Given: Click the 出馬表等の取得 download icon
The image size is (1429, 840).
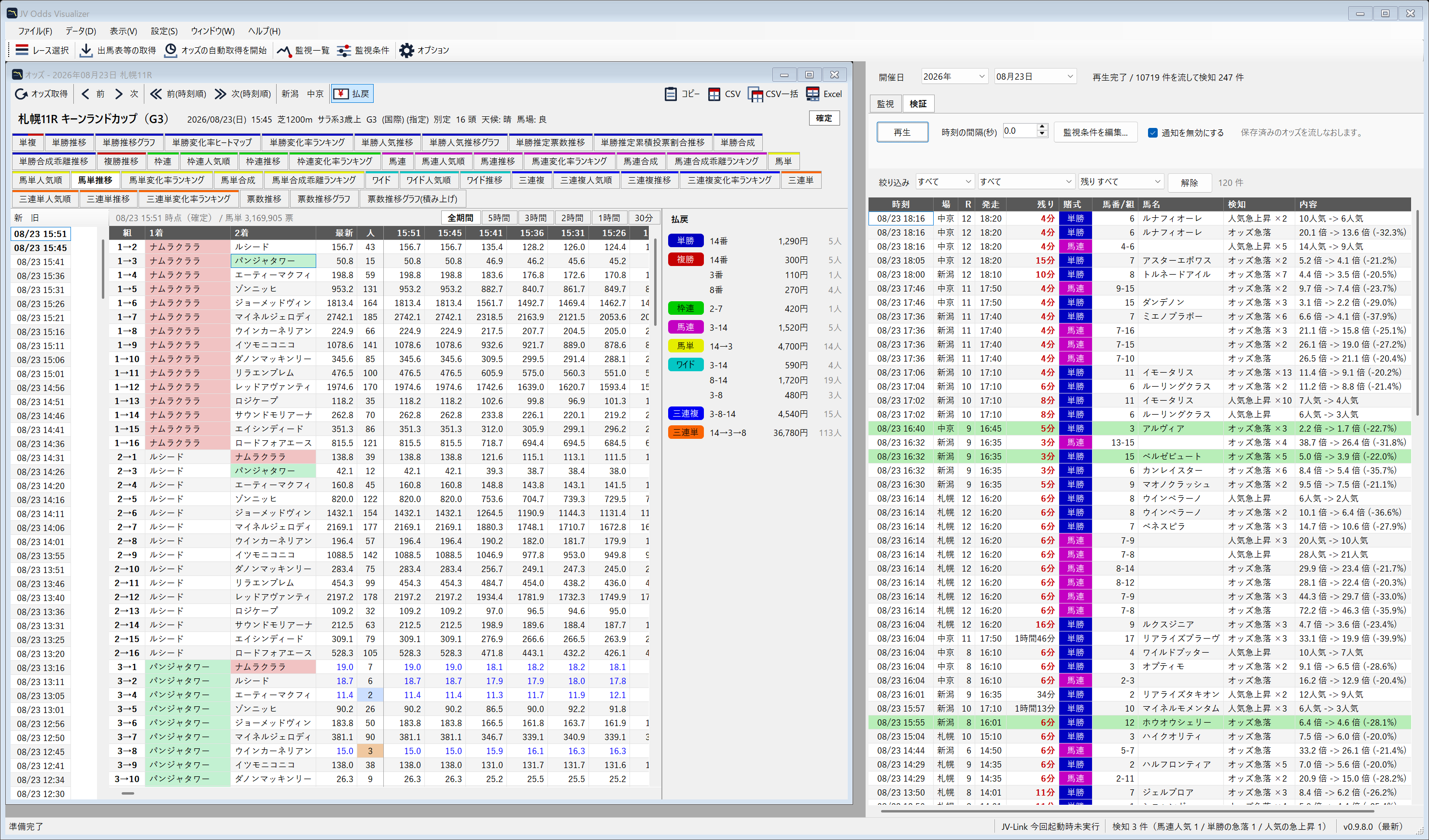Looking at the screenshot, I should click(85, 50).
